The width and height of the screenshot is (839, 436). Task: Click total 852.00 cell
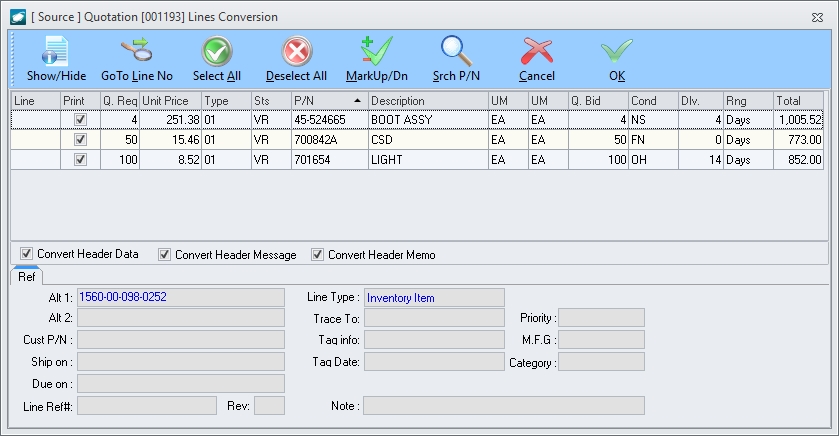[798, 159]
